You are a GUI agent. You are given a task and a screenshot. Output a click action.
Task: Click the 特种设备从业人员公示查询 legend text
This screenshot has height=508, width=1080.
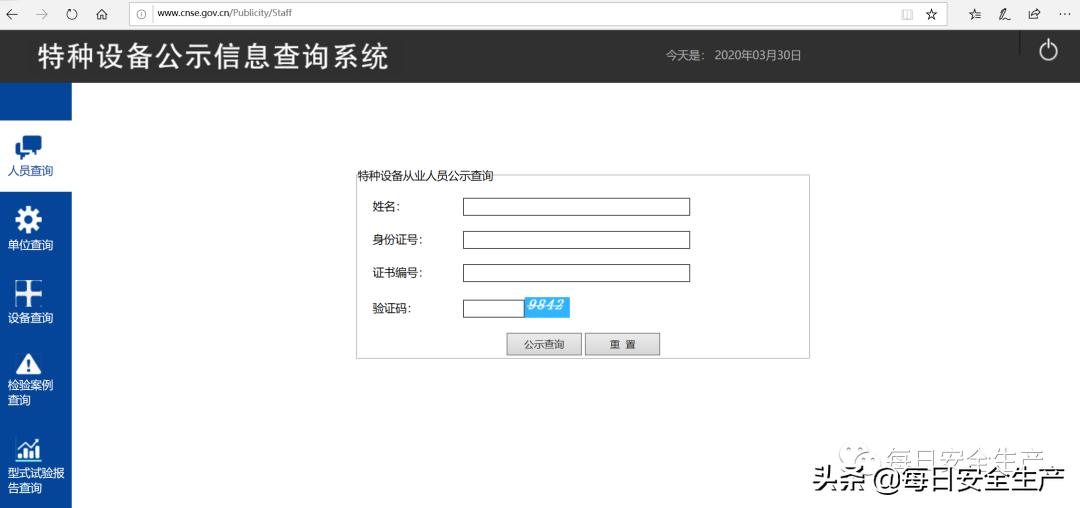pyautogui.click(x=426, y=176)
